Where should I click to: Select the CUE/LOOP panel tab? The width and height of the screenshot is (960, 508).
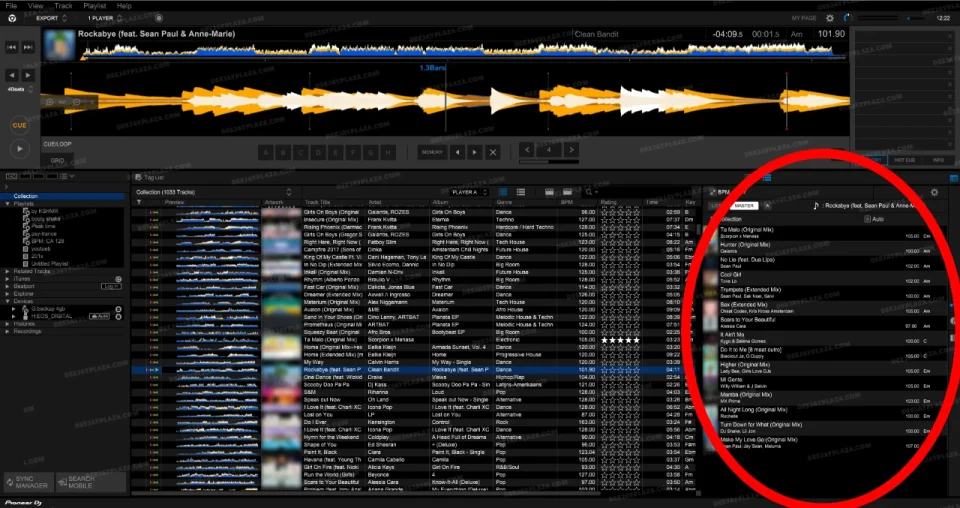(x=58, y=144)
